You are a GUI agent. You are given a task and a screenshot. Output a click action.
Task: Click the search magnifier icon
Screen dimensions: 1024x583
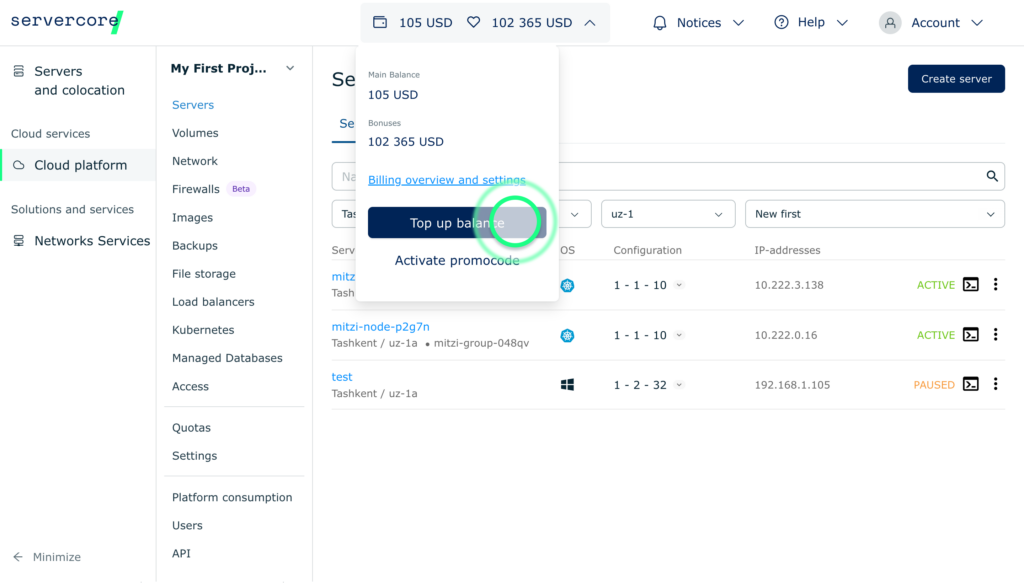991,176
